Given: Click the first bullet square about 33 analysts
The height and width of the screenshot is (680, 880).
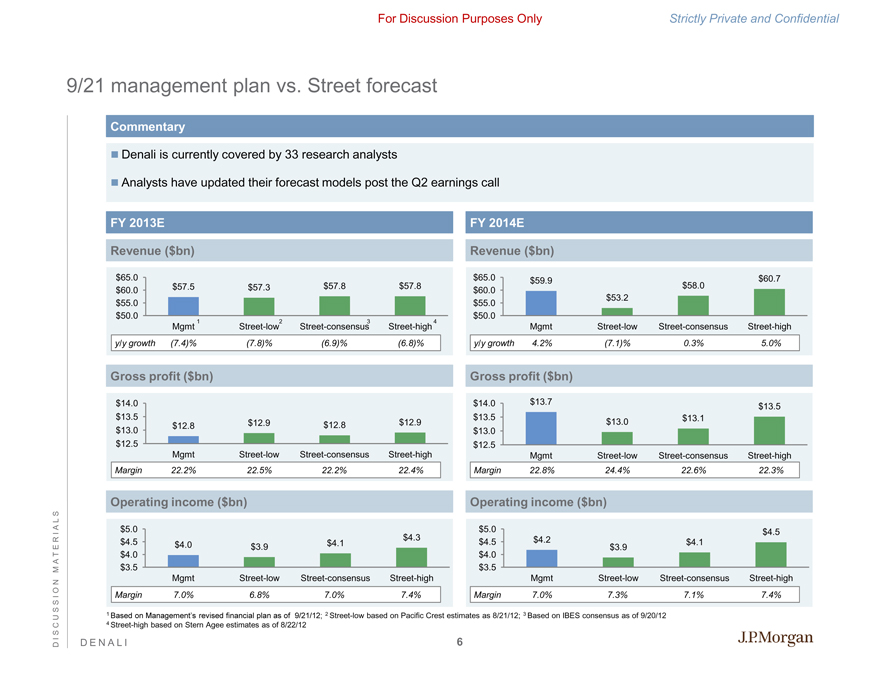Looking at the screenshot, I should [115, 155].
